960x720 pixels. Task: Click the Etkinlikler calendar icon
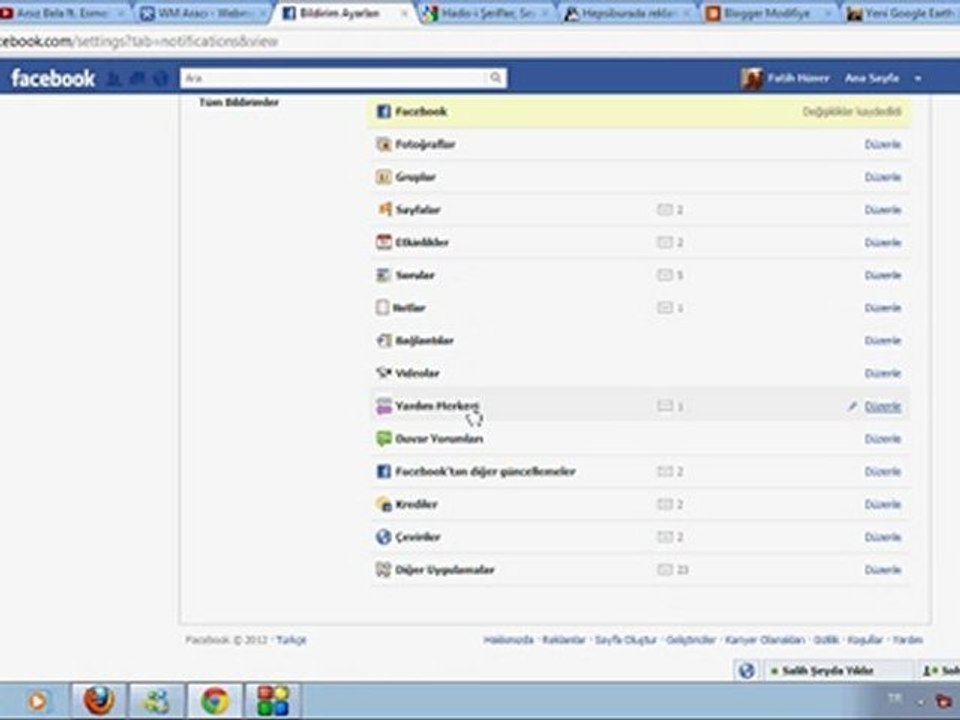383,242
